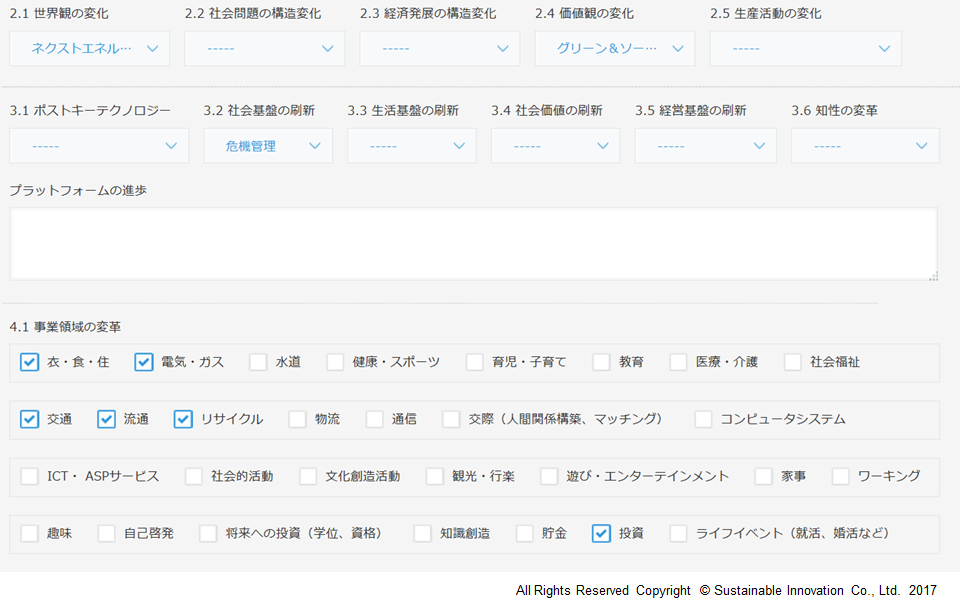Image resolution: width=960 pixels, height=606 pixels.
Task: Open the 2.1 世界観の変化 dropdown
Action: pyautogui.click(x=89, y=48)
